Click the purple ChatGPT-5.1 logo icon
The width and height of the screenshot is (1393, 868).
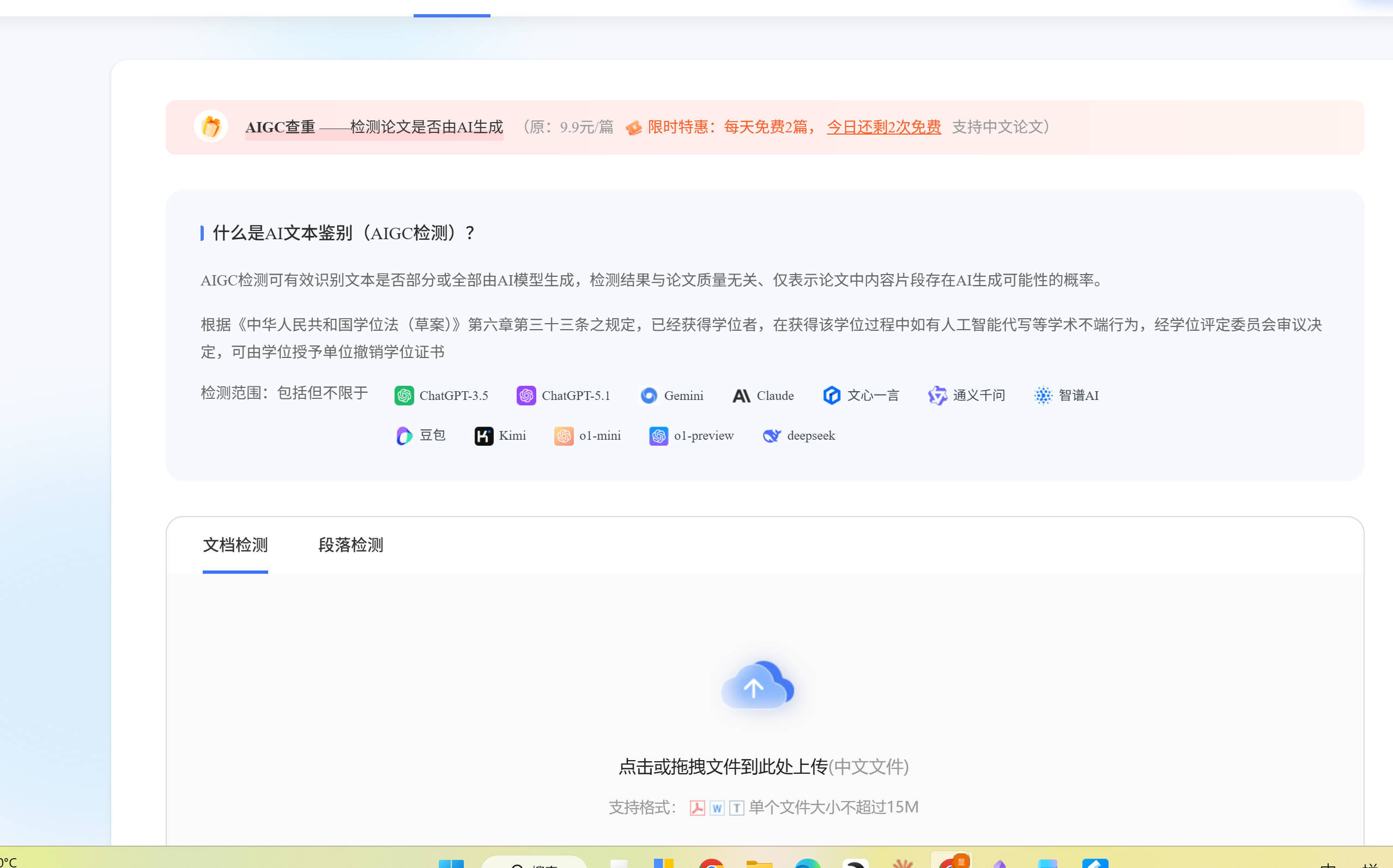(x=526, y=396)
